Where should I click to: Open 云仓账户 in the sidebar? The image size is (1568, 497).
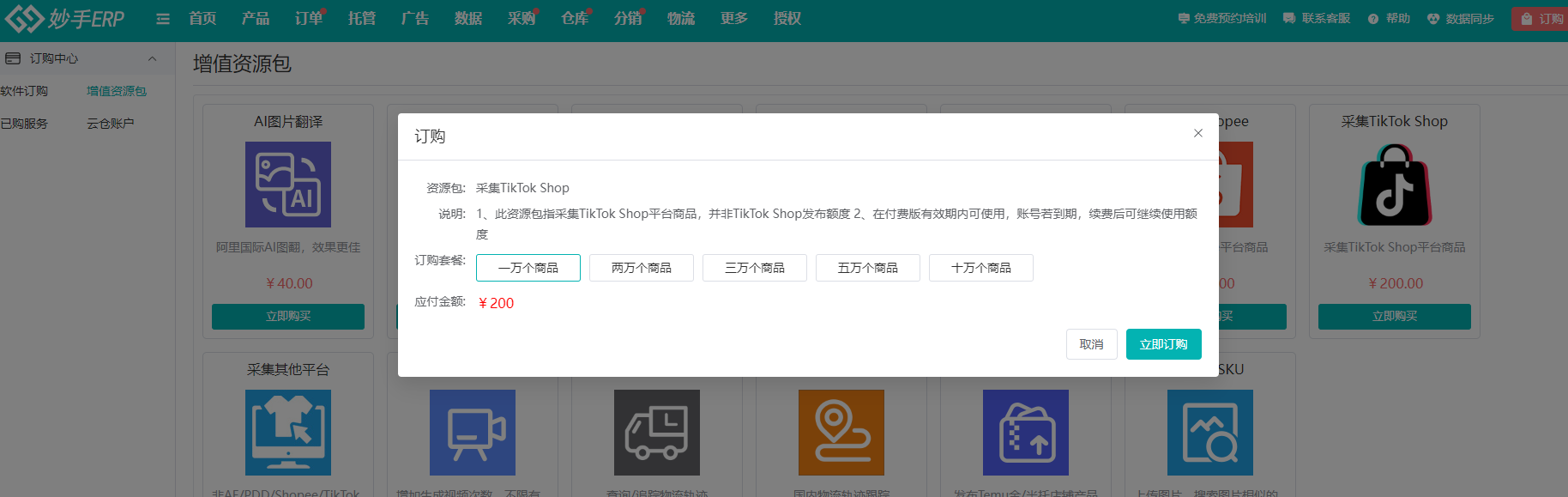click(111, 124)
